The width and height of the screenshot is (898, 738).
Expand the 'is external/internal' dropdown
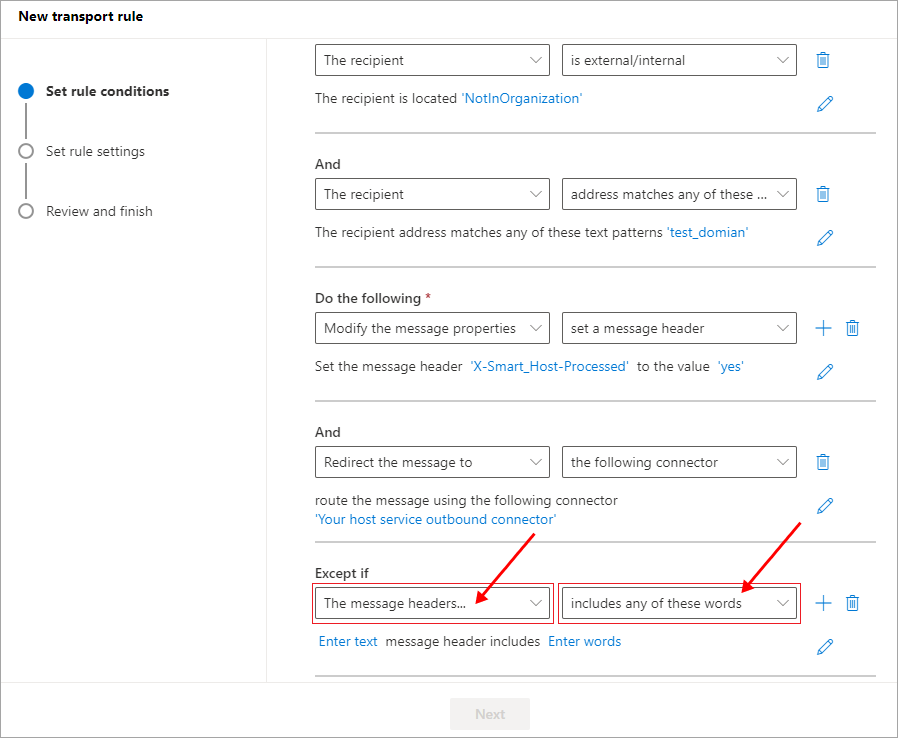pyautogui.click(x=679, y=60)
